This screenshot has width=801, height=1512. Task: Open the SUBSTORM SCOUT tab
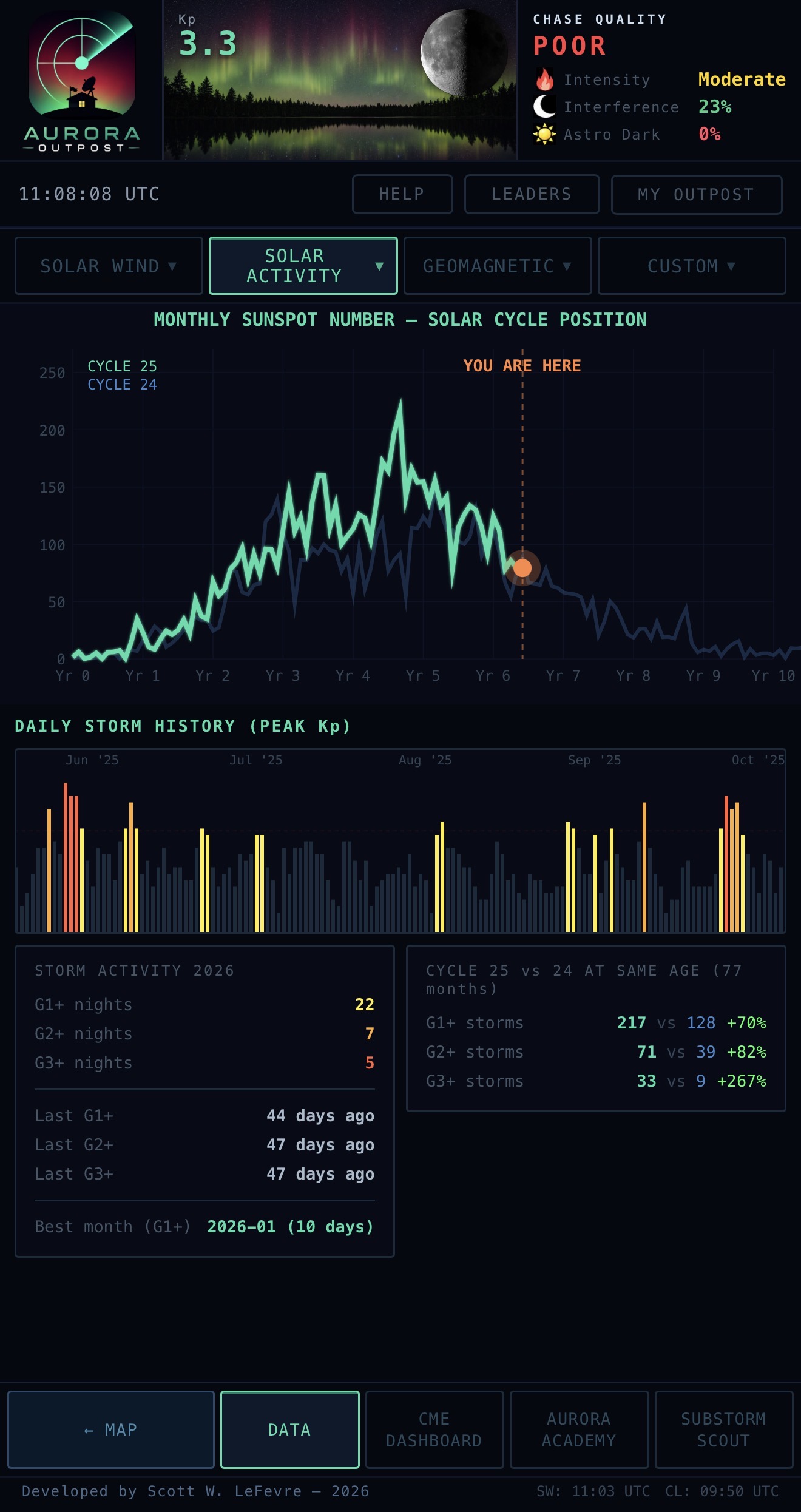coord(724,1430)
